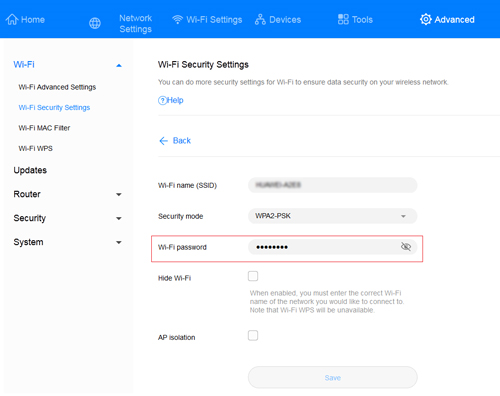Image resolution: width=500 pixels, height=396 pixels.
Task: Click the Help link text
Action: [175, 100]
